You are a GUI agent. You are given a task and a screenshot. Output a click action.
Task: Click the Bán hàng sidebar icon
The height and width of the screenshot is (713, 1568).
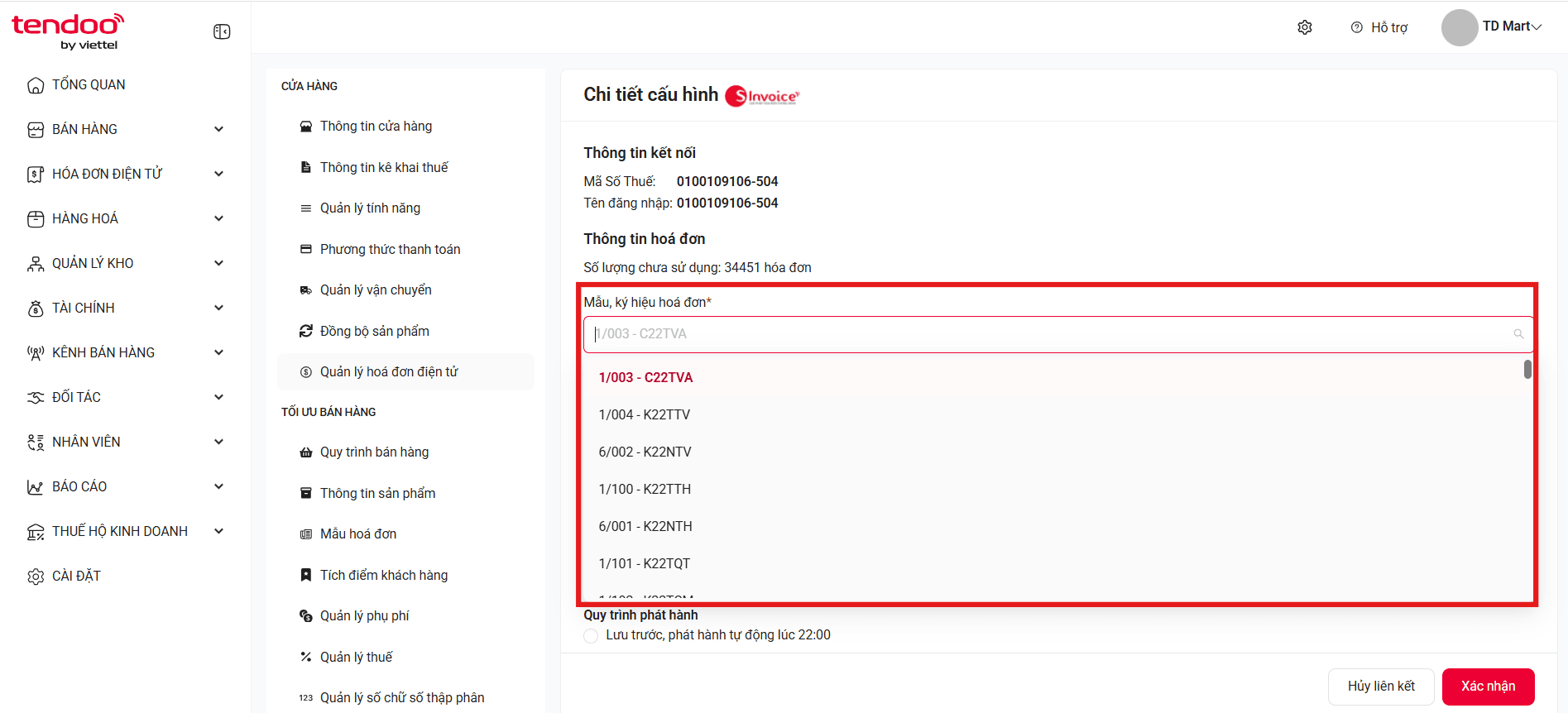pos(36,130)
